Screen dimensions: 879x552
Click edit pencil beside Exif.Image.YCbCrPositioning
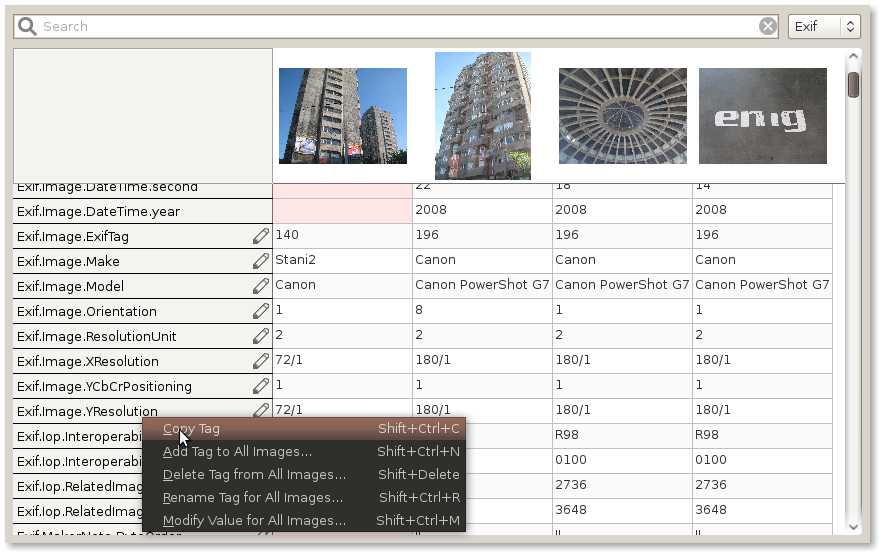pos(261,386)
